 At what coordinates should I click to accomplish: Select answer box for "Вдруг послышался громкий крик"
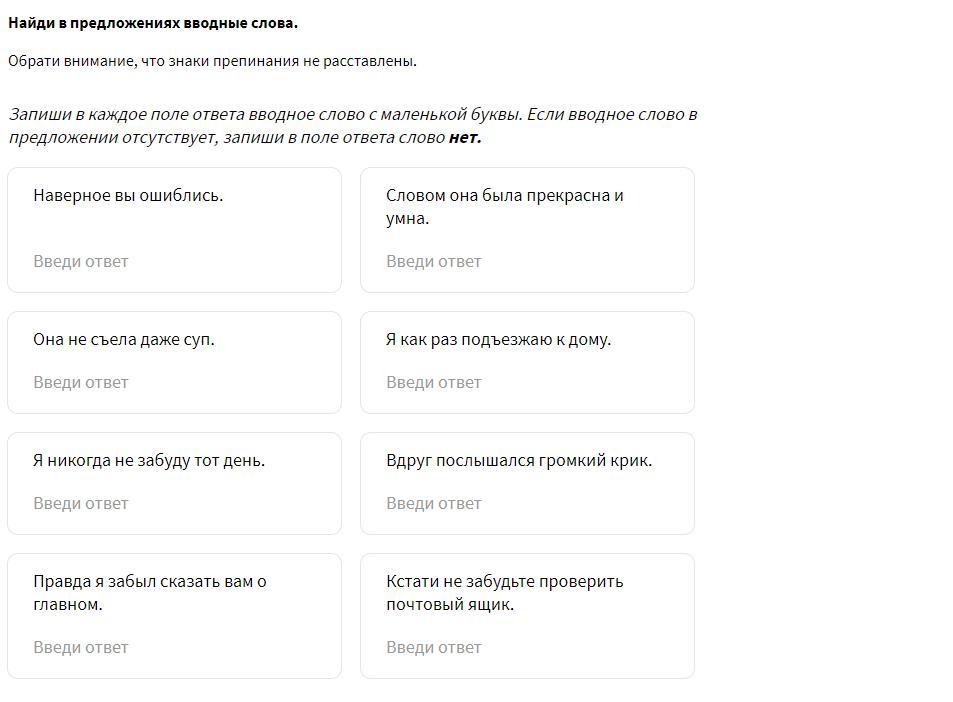pos(527,503)
